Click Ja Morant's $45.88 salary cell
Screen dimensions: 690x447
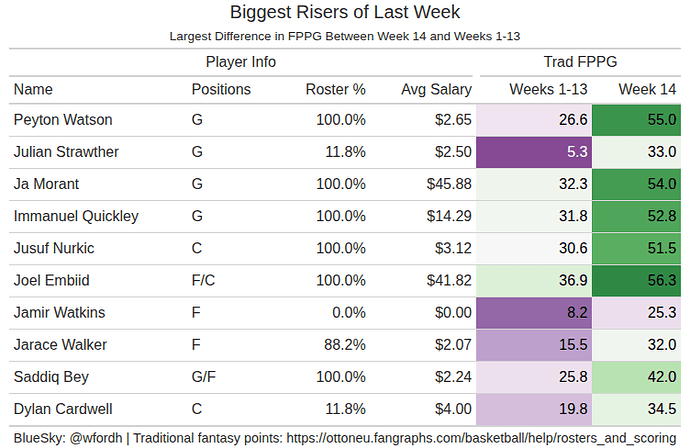click(449, 184)
